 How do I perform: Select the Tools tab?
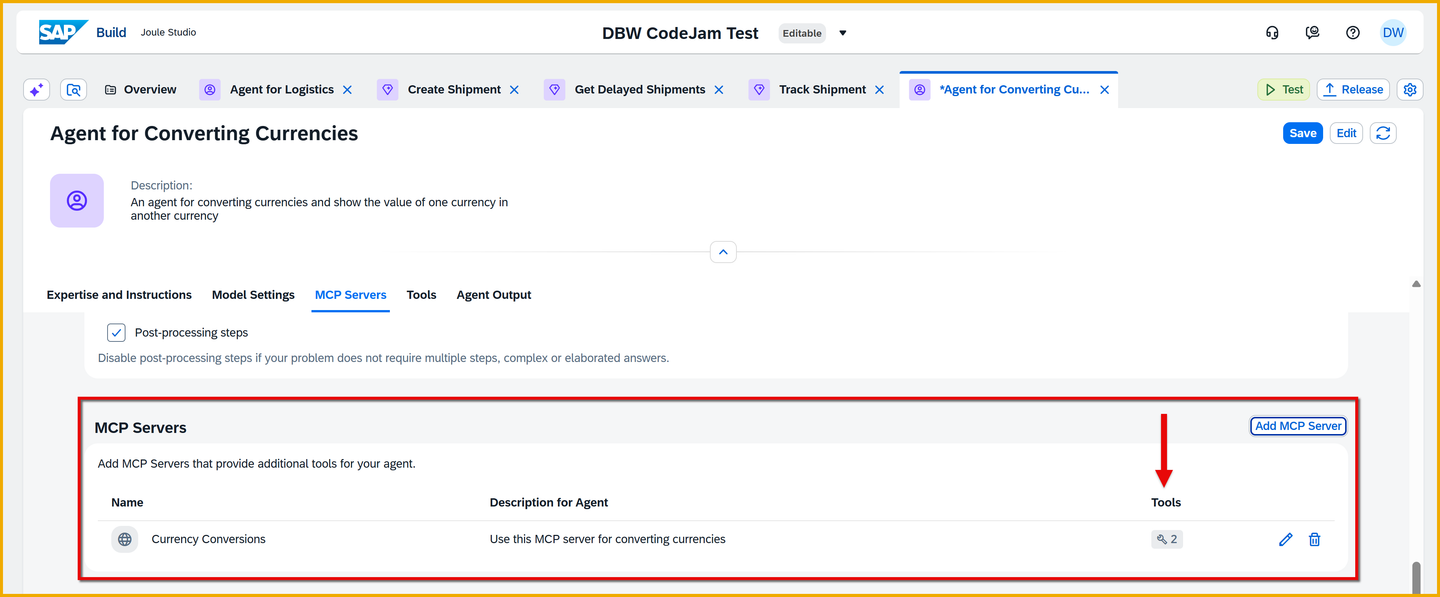click(x=421, y=295)
